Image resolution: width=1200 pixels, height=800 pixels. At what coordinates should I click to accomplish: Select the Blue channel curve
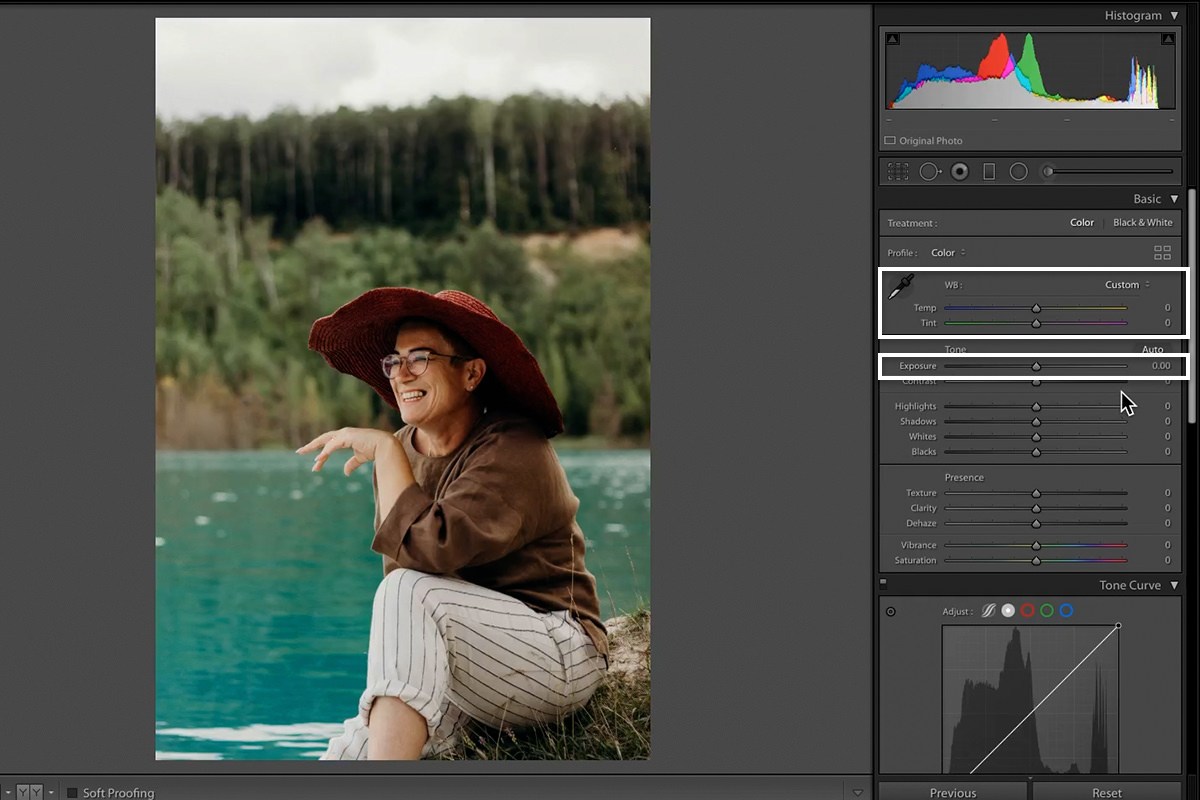point(1066,611)
